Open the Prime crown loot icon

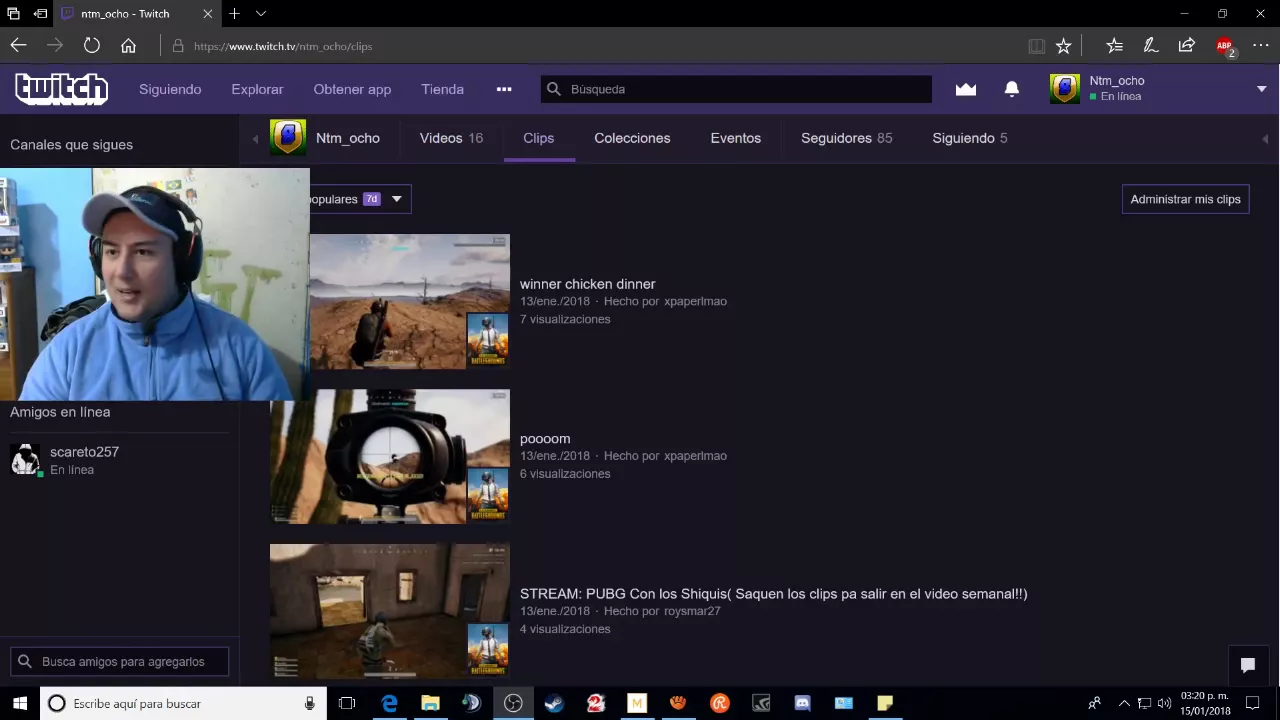965,89
